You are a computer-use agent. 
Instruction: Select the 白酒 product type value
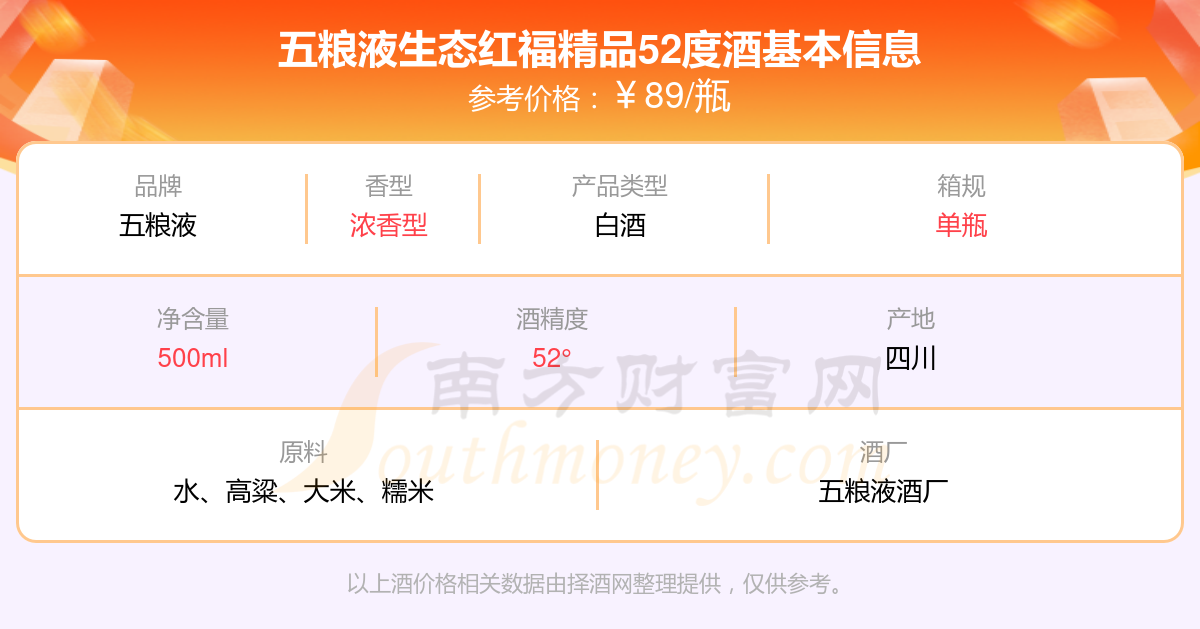(620, 225)
